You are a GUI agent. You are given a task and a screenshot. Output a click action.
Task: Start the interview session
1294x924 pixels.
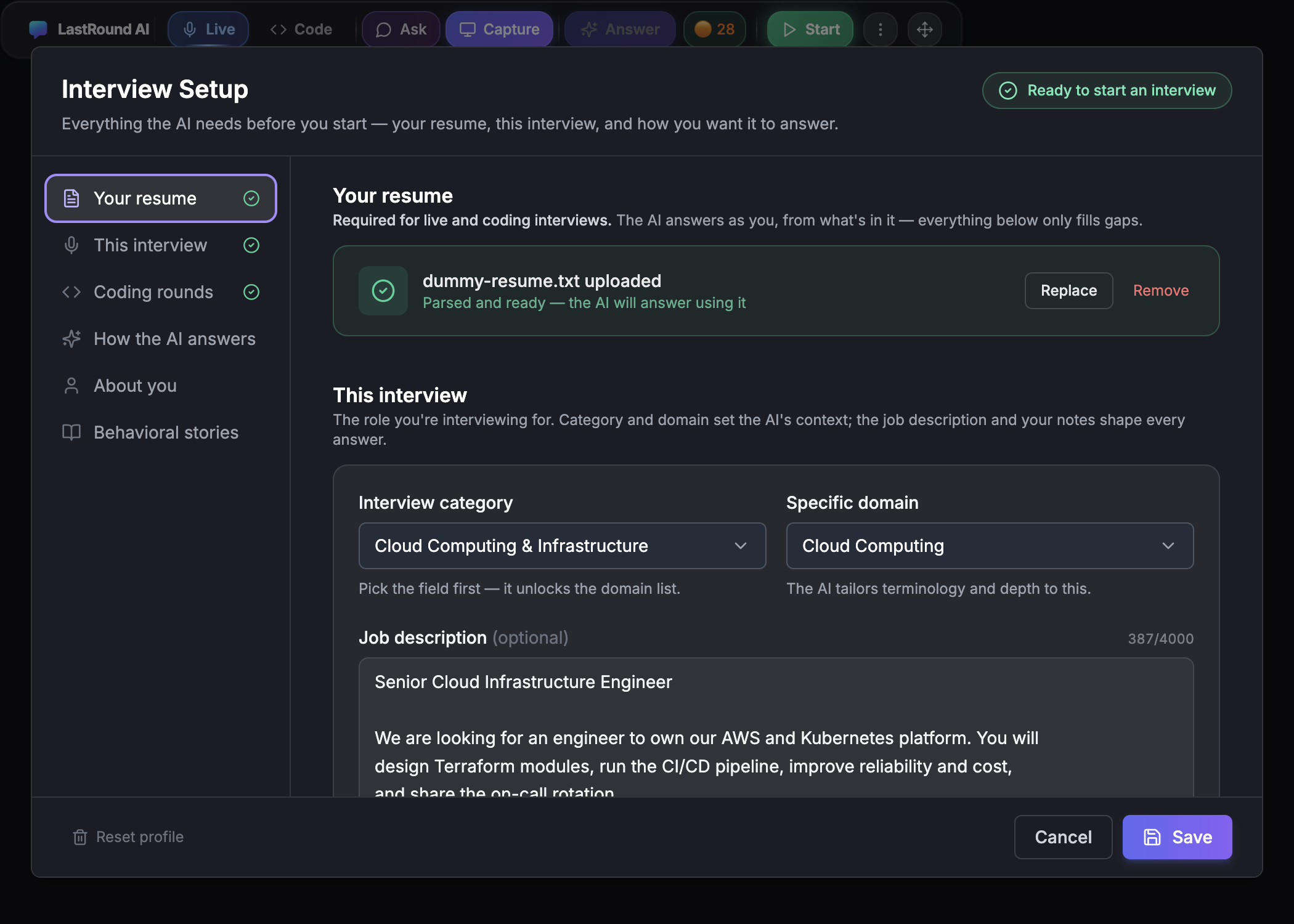810,29
